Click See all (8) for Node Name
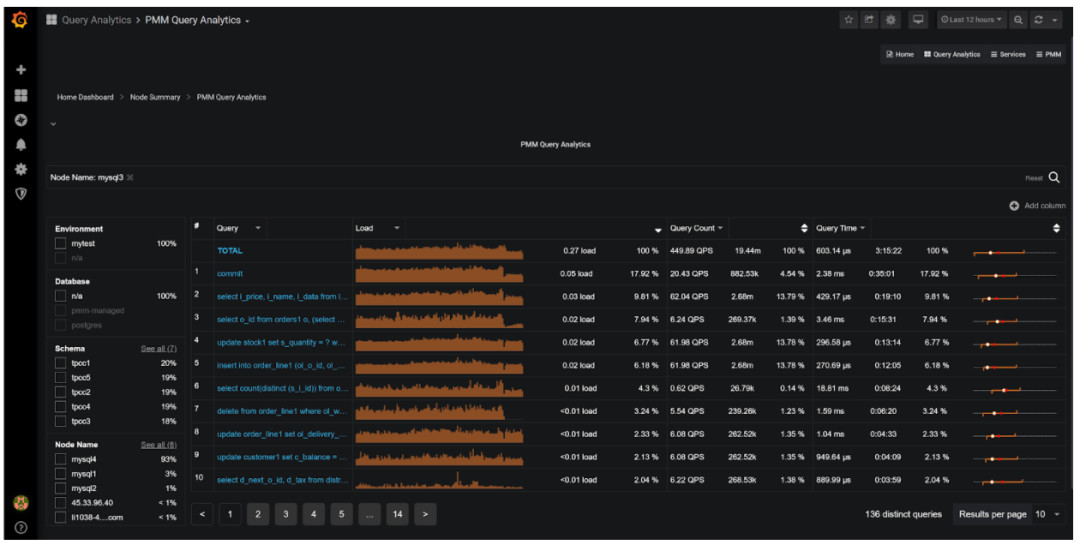The image size is (1080, 545). 158,445
